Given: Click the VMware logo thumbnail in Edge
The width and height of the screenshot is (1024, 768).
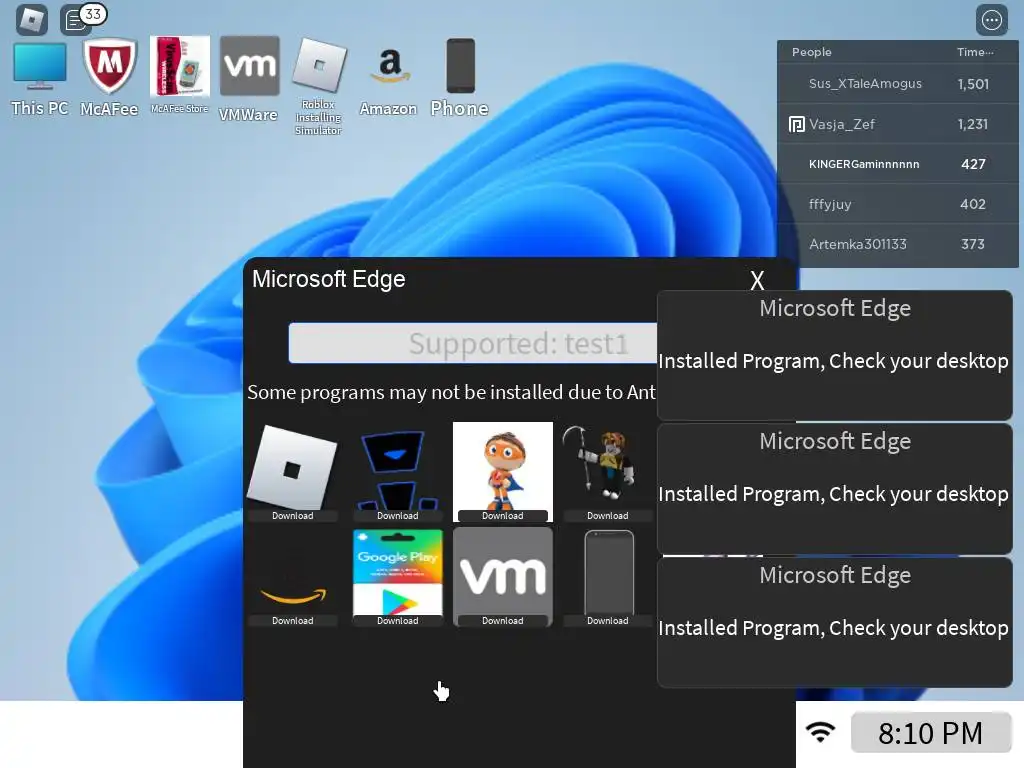Looking at the screenshot, I should click(502, 571).
